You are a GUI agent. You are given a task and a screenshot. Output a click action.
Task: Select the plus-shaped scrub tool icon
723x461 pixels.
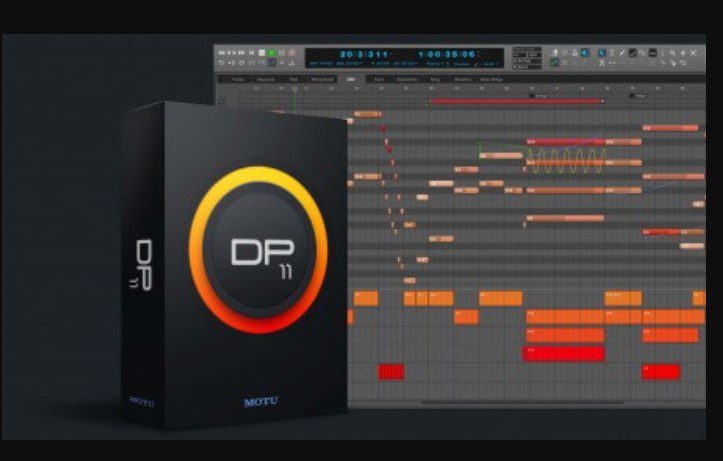coord(683,53)
